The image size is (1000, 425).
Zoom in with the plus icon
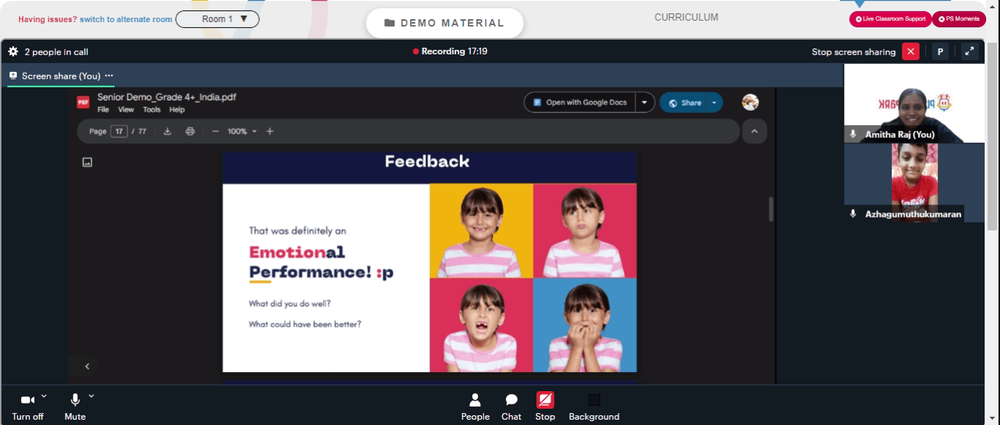[x=270, y=131]
